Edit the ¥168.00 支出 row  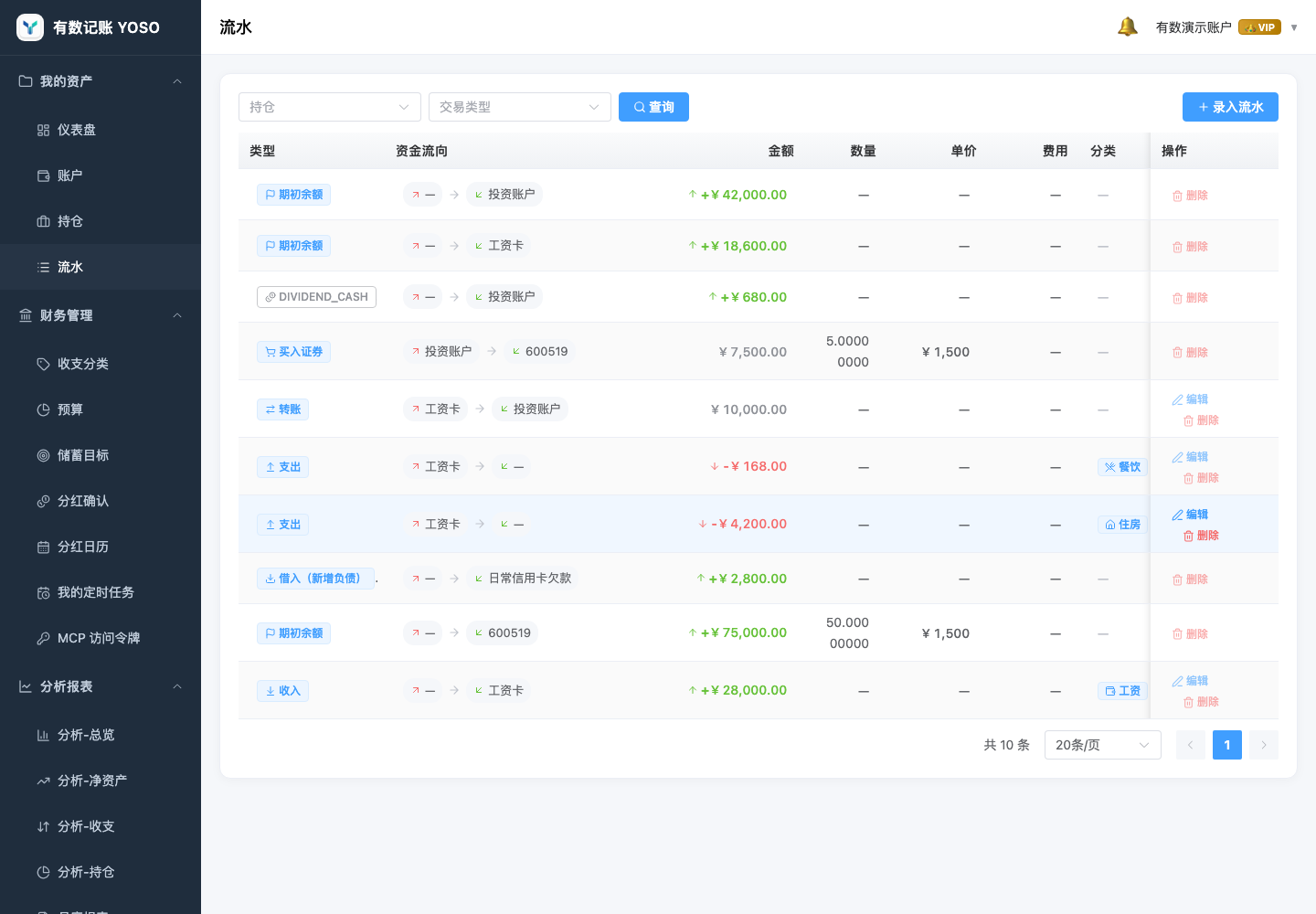[1190, 457]
